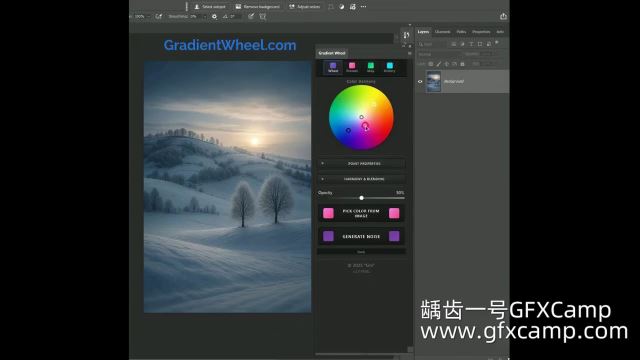Click the Share export icon
This screenshot has width=640, height=360.
[503, 16]
